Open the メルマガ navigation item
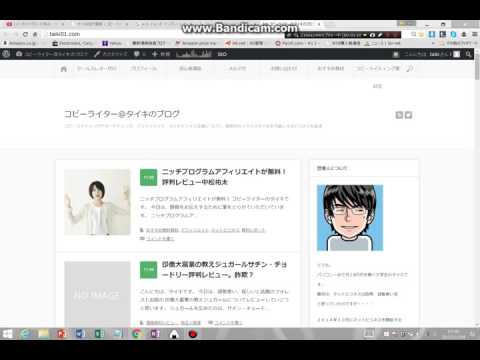This screenshot has height=360, width=480. (x=237, y=68)
